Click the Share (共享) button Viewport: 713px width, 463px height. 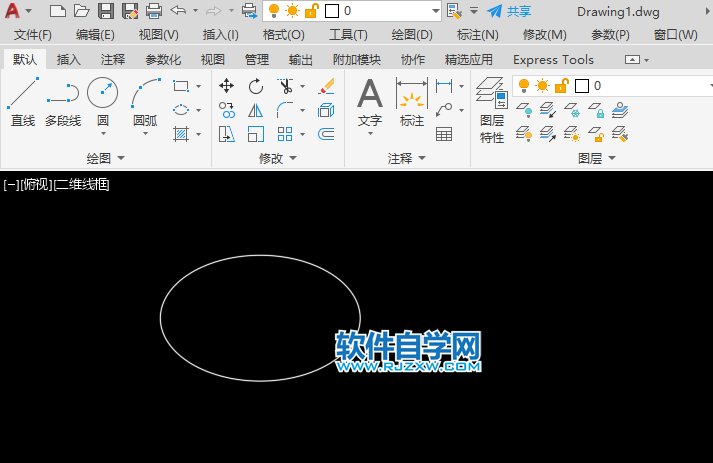509,11
